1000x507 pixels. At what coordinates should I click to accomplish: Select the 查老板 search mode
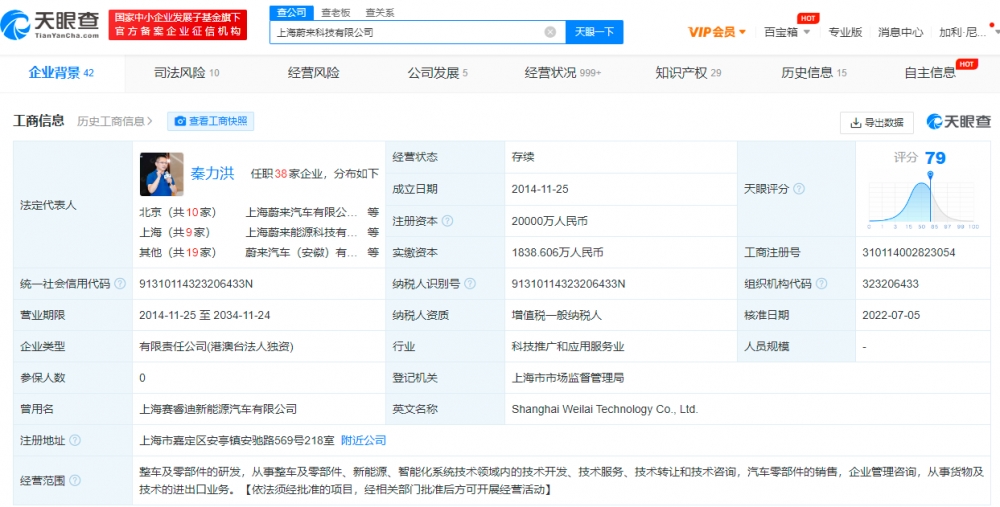point(335,12)
